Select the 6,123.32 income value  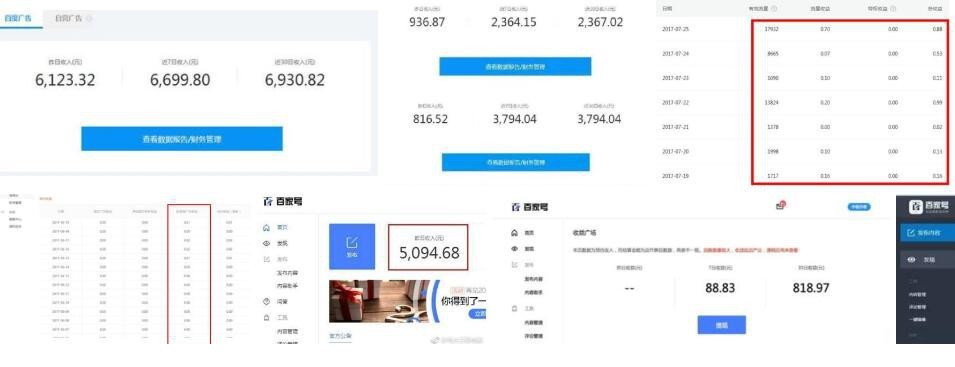pos(65,80)
